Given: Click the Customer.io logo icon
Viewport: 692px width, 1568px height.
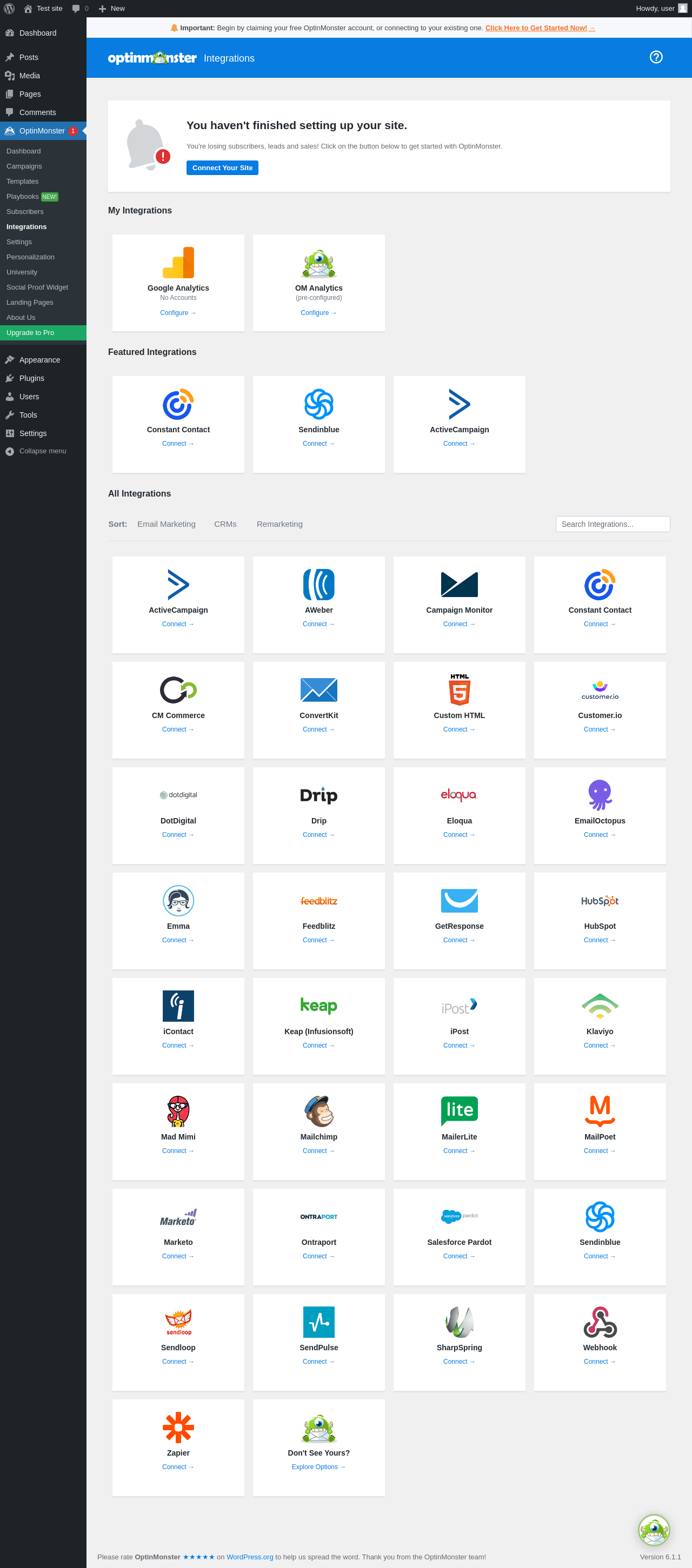Looking at the screenshot, I should [x=600, y=691].
